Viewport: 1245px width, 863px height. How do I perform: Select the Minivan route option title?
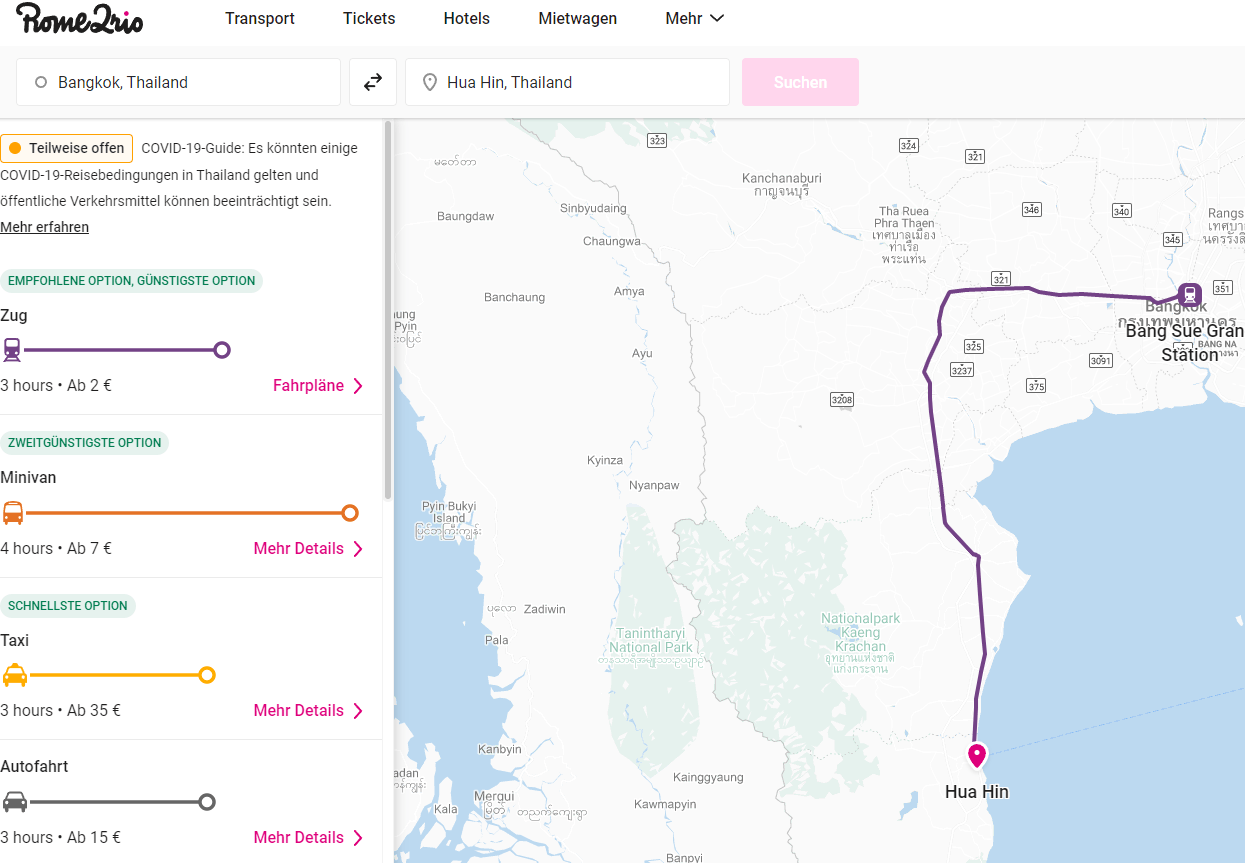pos(28,477)
